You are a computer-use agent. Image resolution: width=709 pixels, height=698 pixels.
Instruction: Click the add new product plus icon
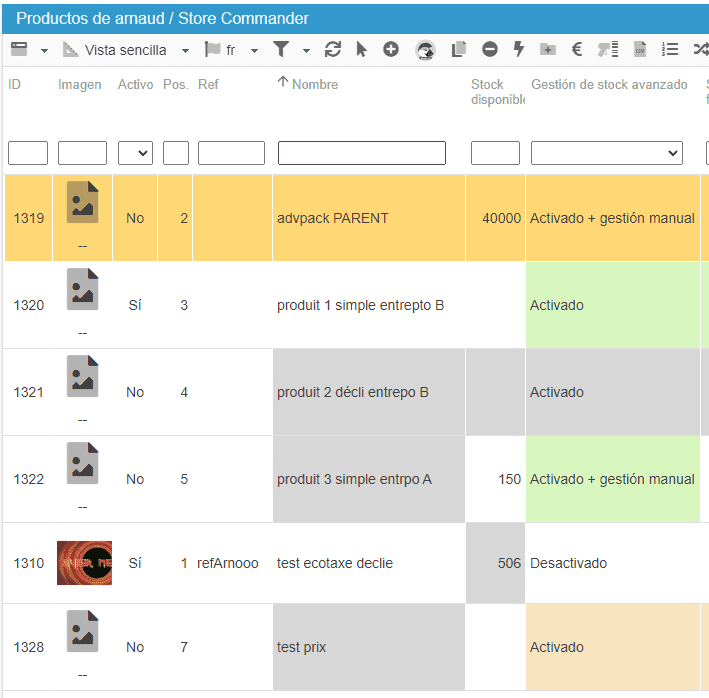tap(391, 49)
